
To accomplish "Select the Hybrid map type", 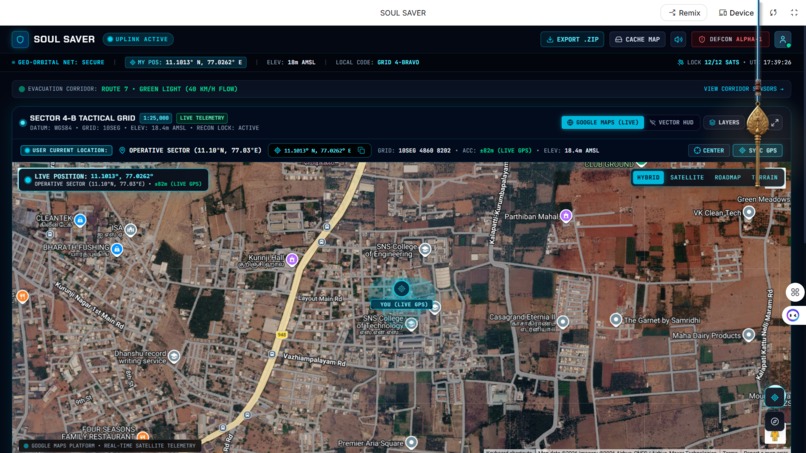I will (x=648, y=177).
